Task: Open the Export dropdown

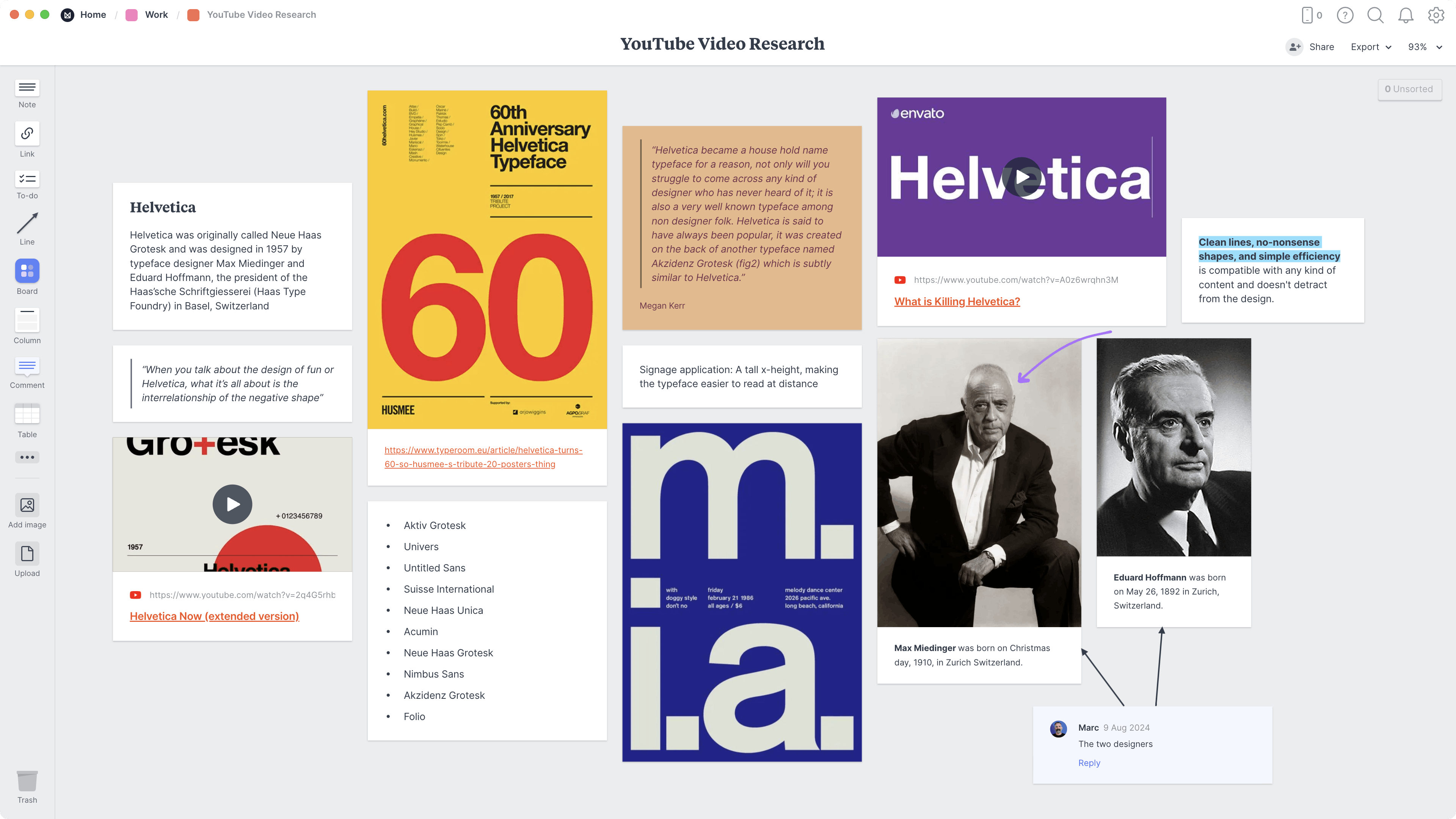Action: (x=1370, y=47)
